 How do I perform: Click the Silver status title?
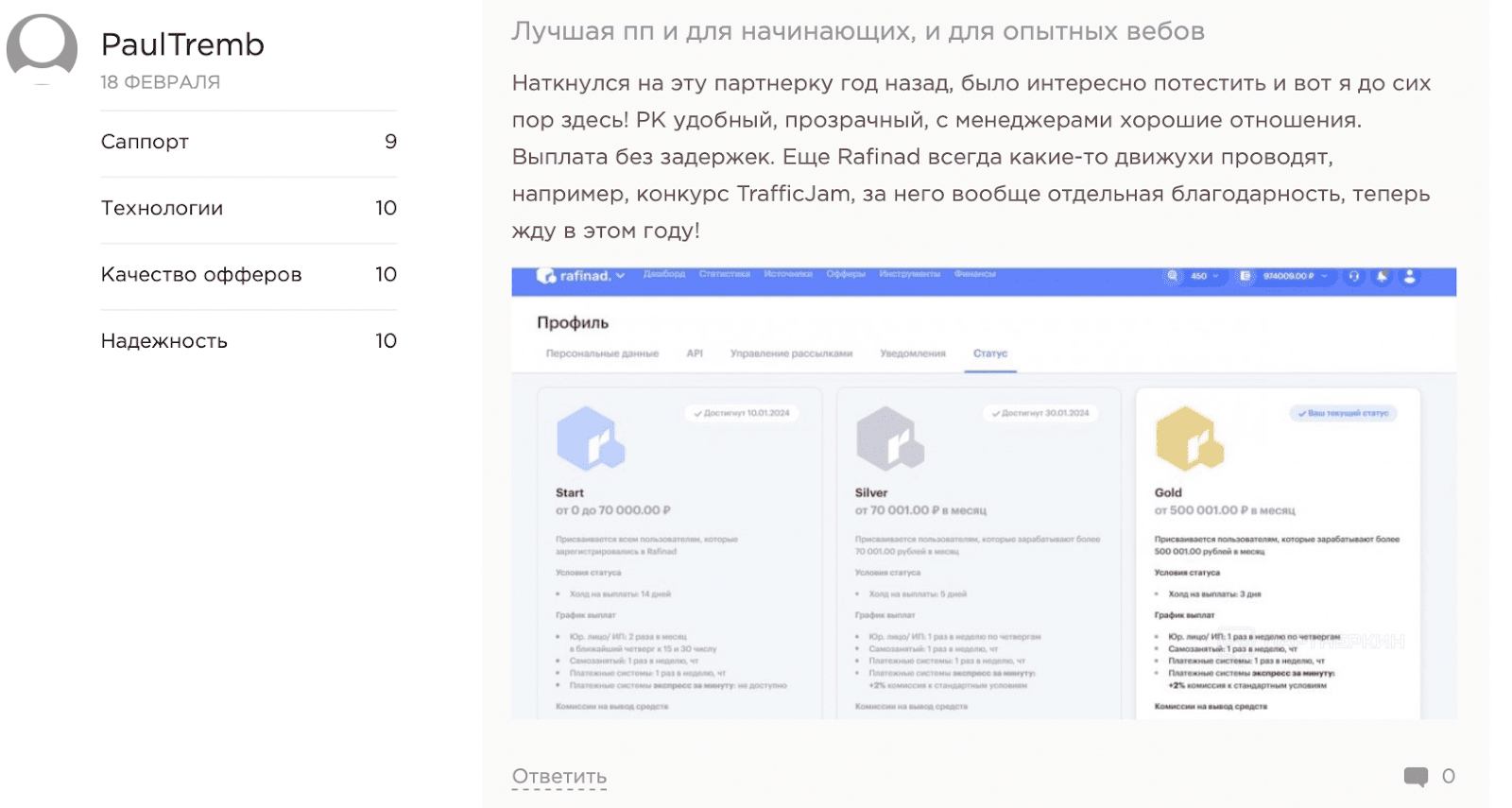pyautogui.click(x=871, y=492)
